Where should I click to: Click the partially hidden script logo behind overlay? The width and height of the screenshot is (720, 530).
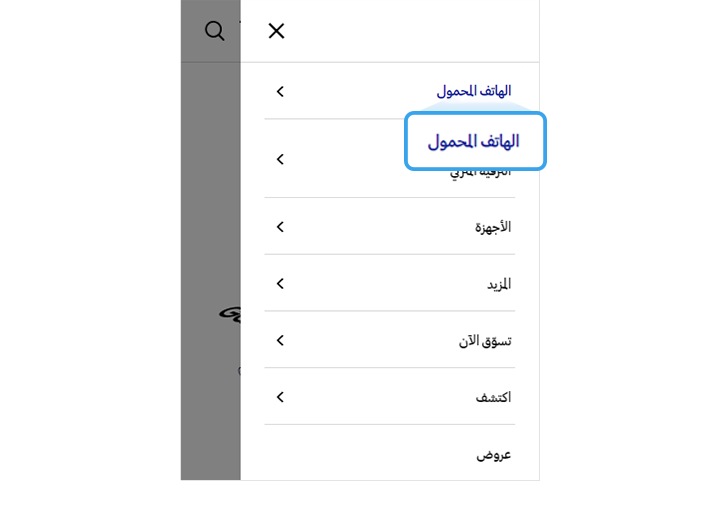coord(230,315)
